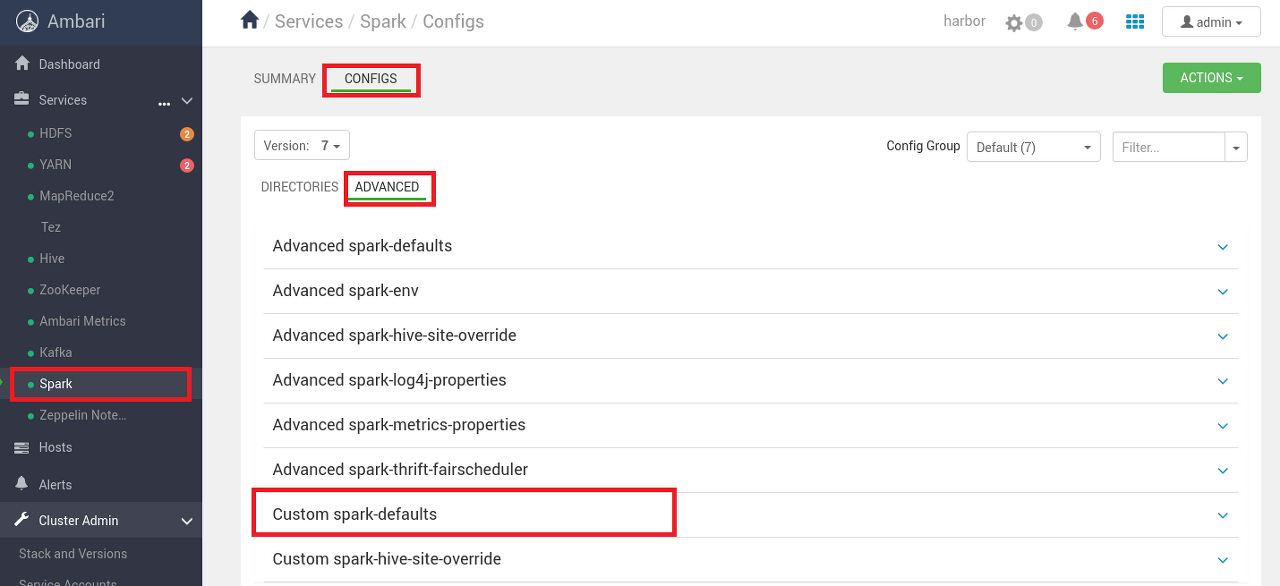Click the Hosts server icon

pos(21,447)
